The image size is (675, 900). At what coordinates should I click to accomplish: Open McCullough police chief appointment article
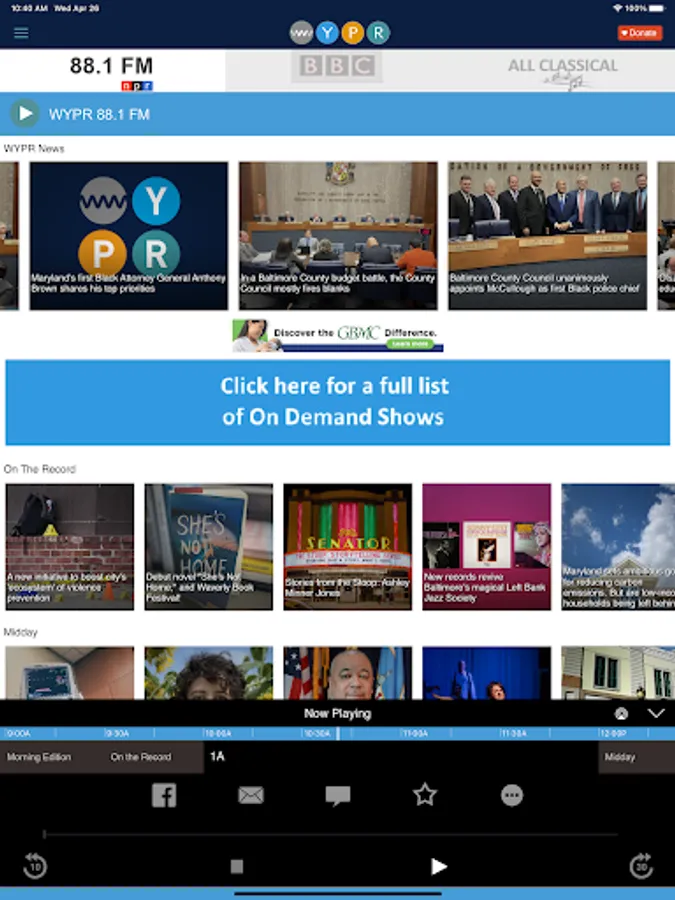(548, 236)
